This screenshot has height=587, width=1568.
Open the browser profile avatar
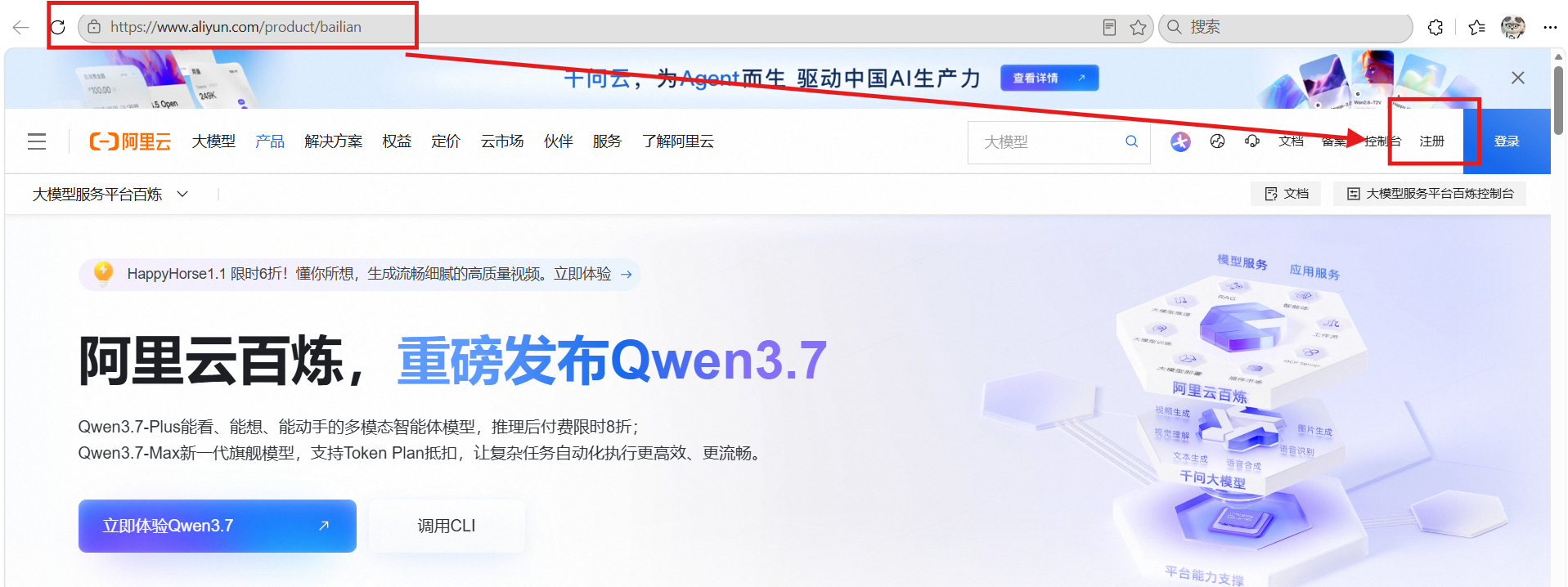(1513, 27)
